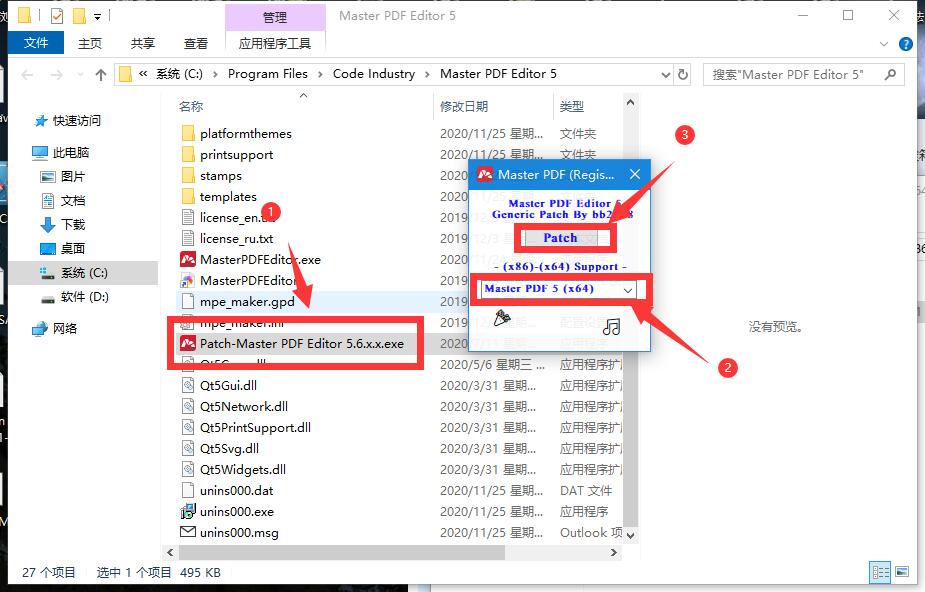The height and width of the screenshot is (592, 925).
Task: Select 此电脑 in navigation pane
Action: click(70, 153)
